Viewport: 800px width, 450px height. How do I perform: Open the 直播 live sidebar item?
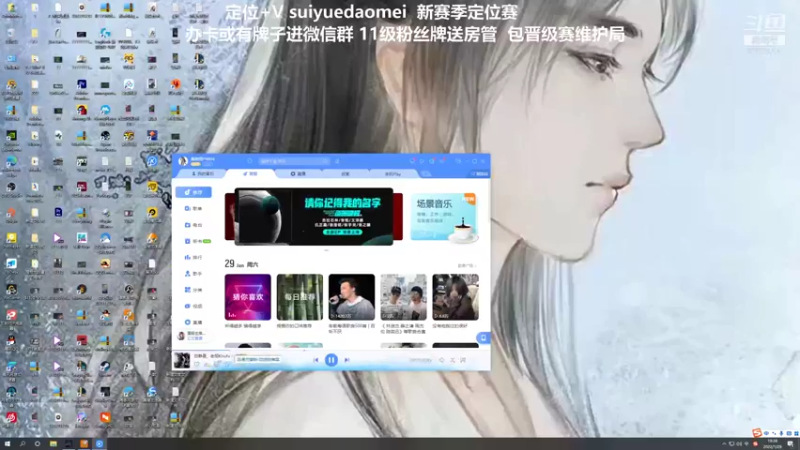tap(193, 322)
